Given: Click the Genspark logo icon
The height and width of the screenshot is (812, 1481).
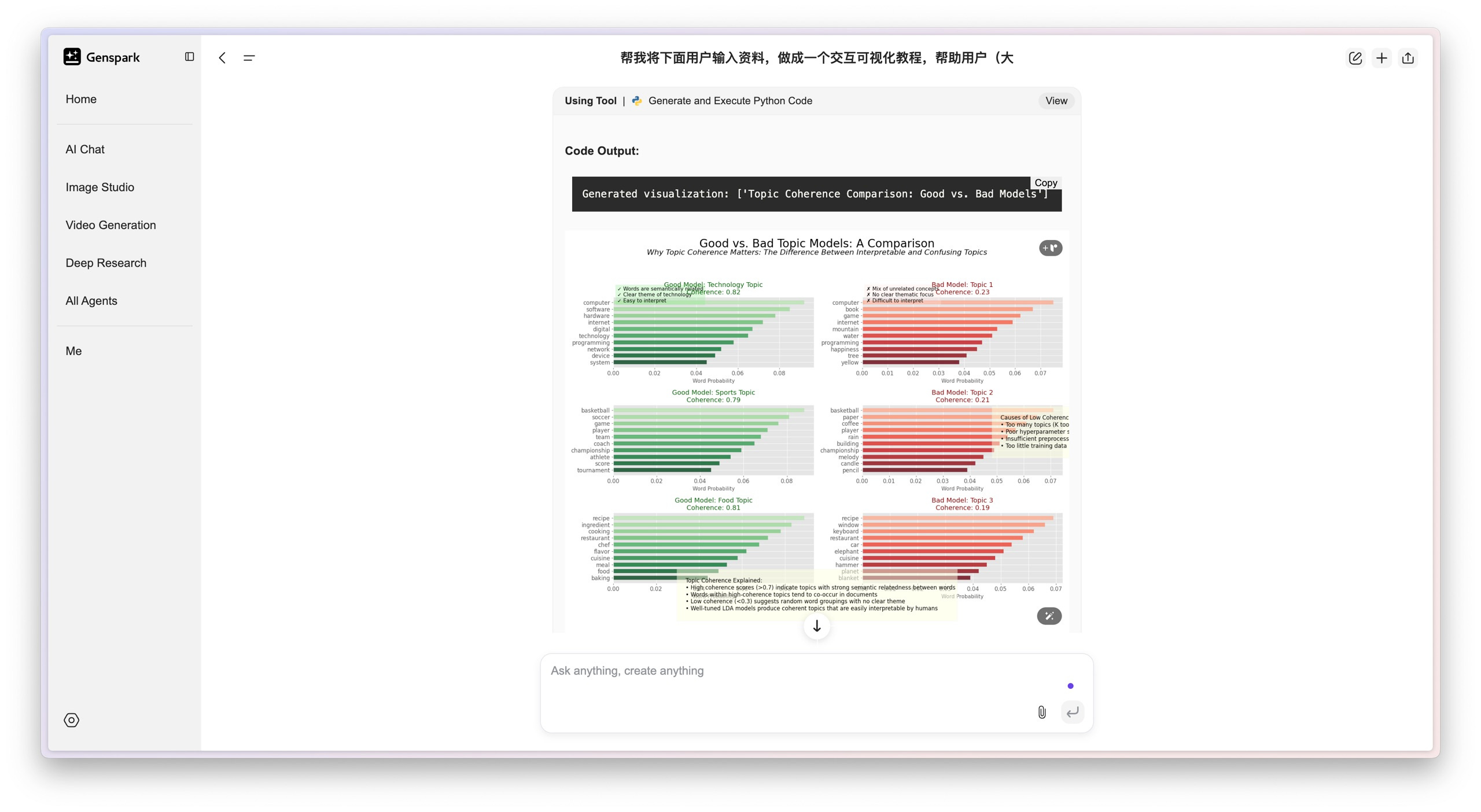Looking at the screenshot, I should pos(72,57).
